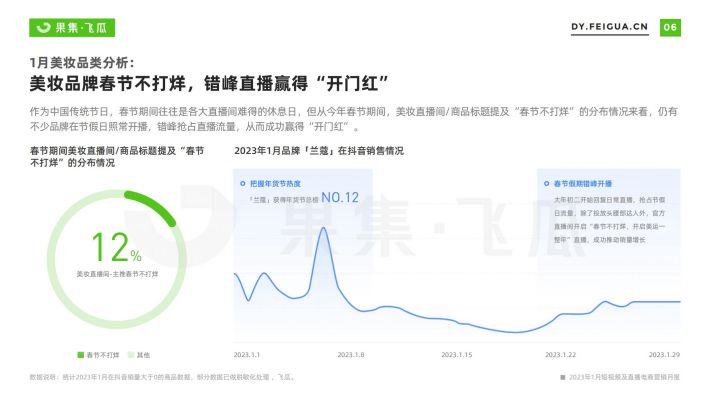Select the 2023.1.15 axis date label
Viewport: 710px width, 399px height.
456,355
